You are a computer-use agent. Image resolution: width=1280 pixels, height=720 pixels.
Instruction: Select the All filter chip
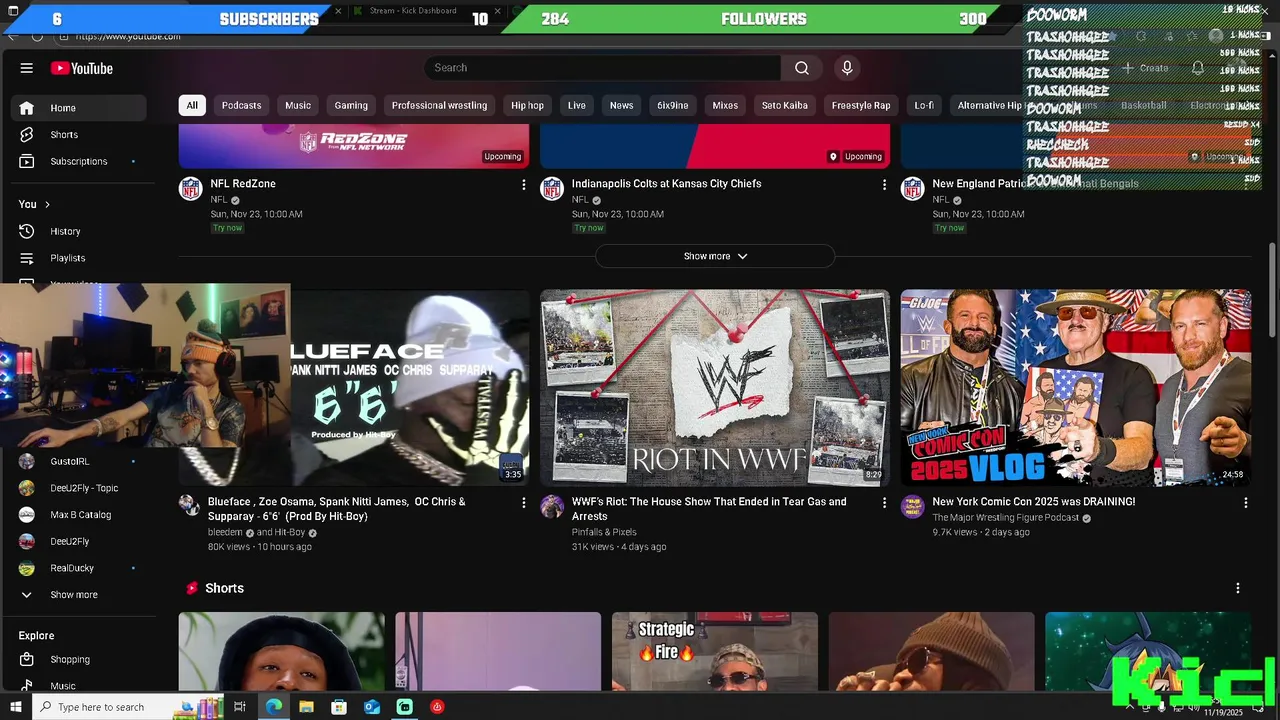point(192,105)
